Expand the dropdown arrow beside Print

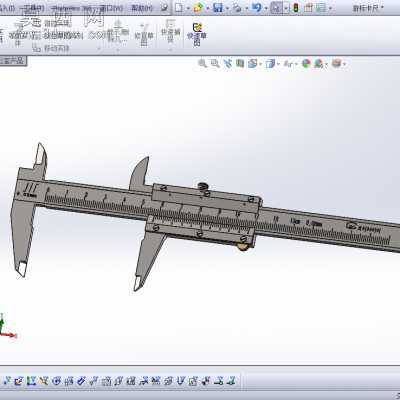[x=247, y=8]
